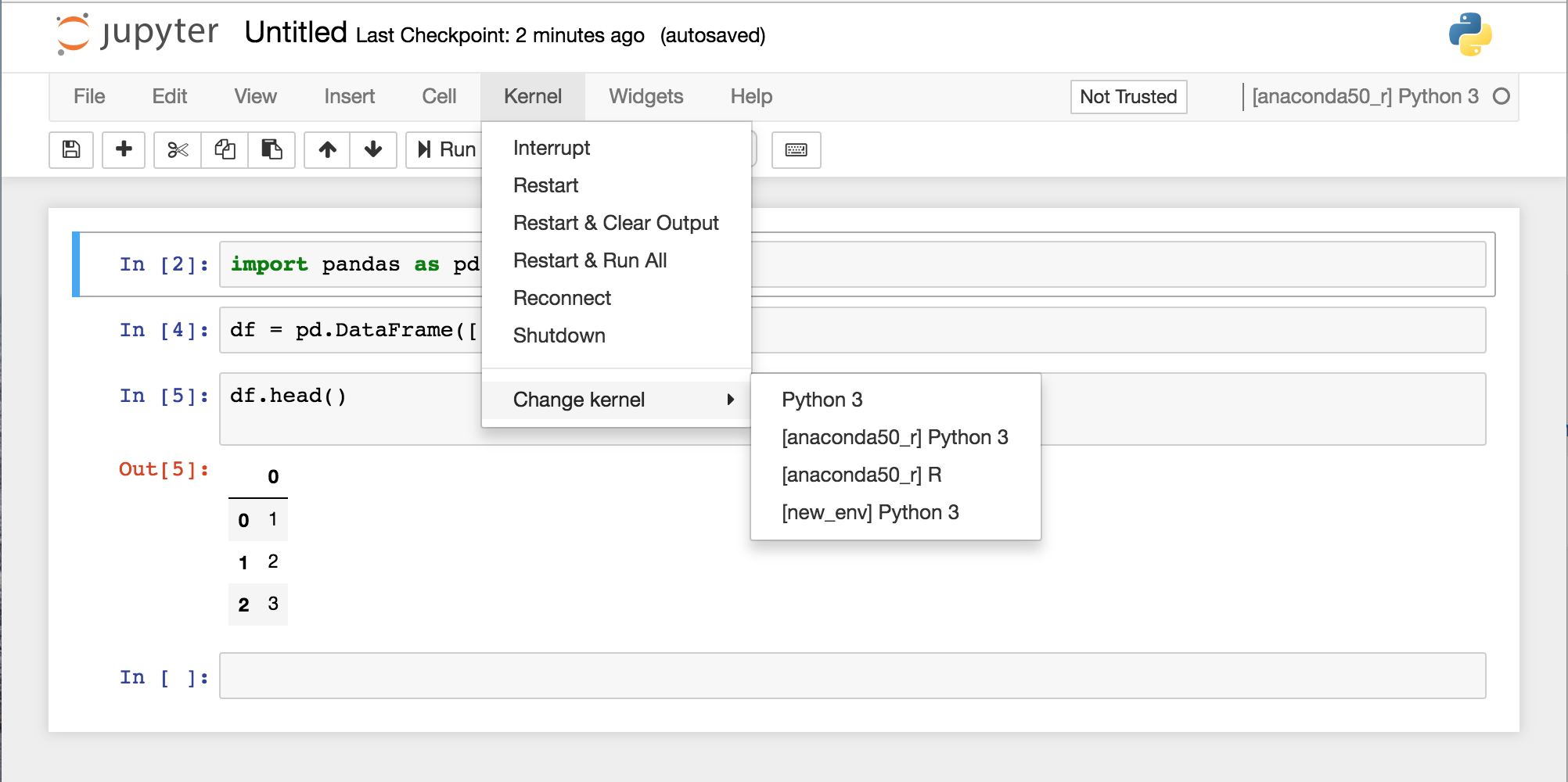1568x782 pixels.
Task: Select Interrupt from the Kernel menu
Action: coord(552,148)
